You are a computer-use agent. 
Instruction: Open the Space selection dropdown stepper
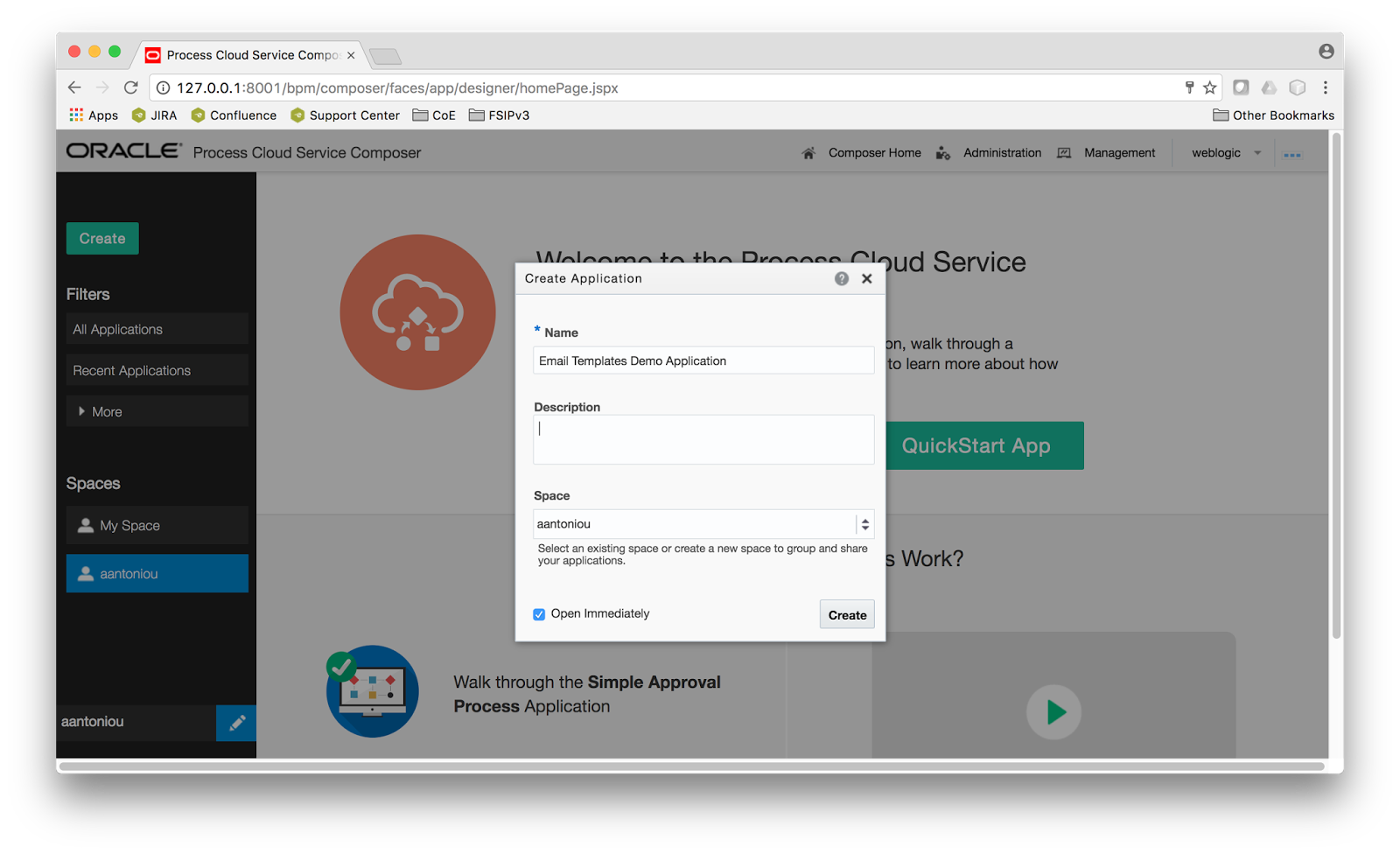click(x=864, y=523)
